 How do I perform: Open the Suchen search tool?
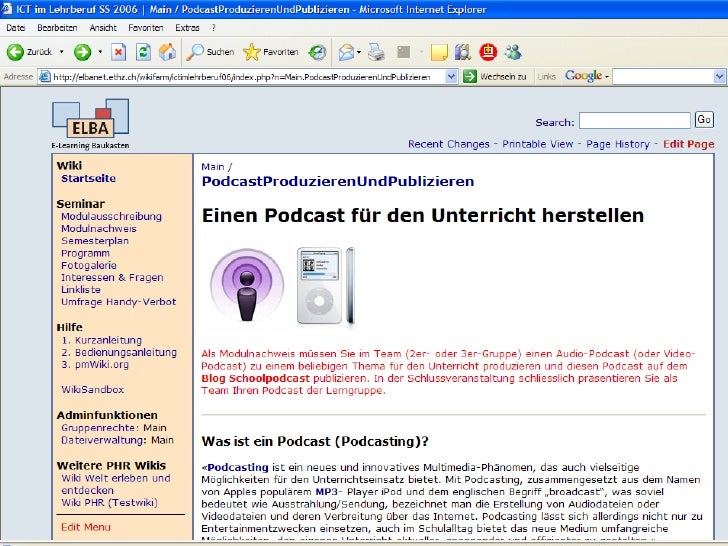(x=211, y=52)
